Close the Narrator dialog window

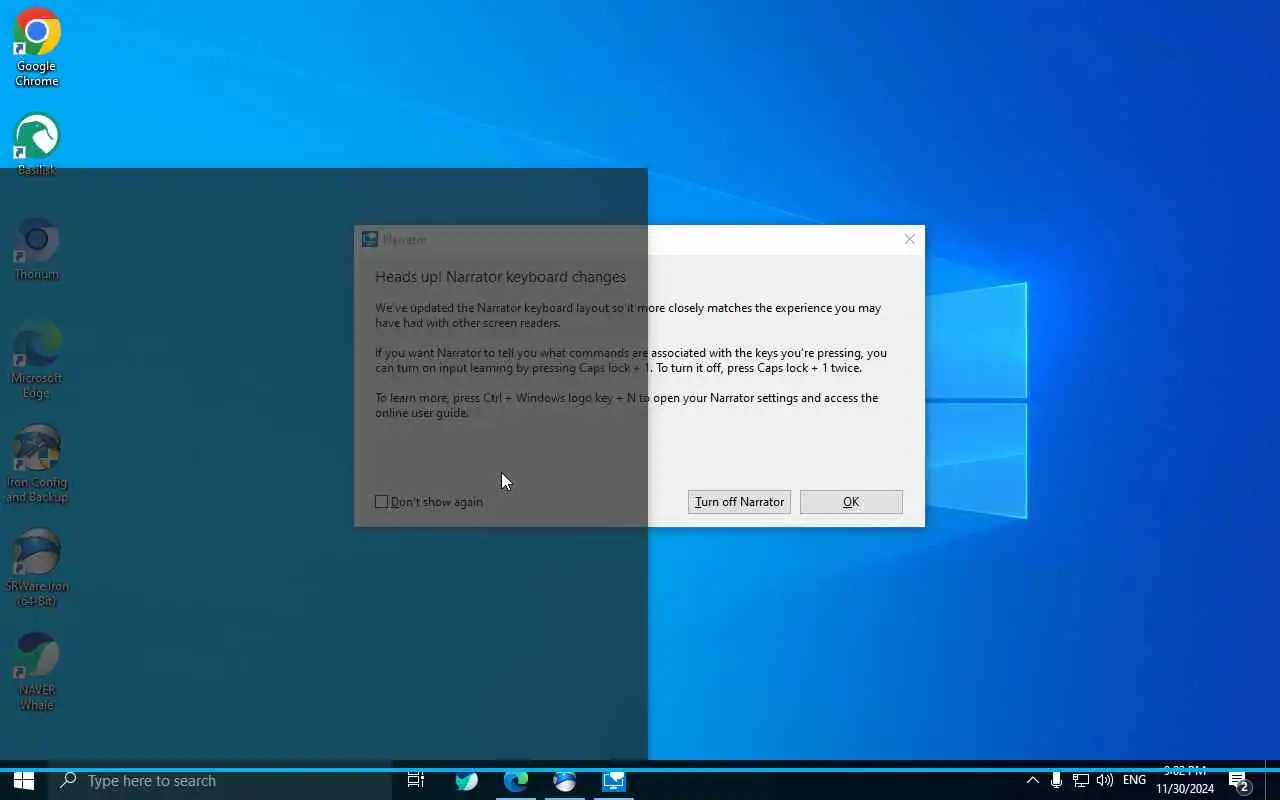(909, 239)
